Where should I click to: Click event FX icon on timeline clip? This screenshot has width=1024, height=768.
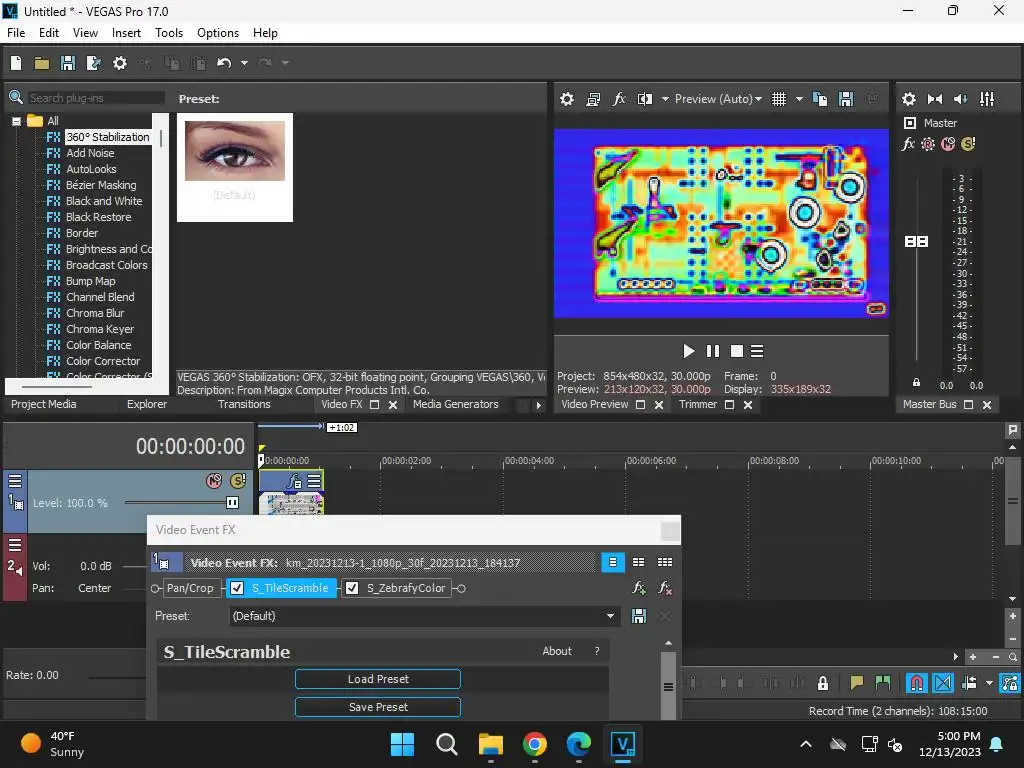point(295,481)
